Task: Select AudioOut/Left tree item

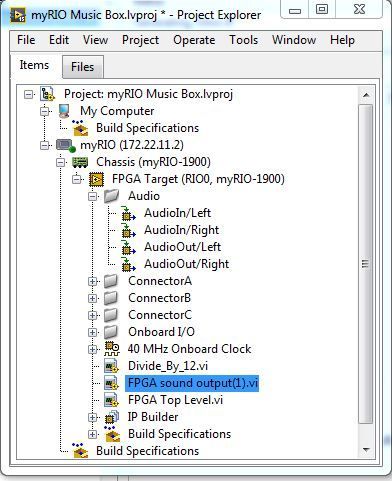Action: 182,247
